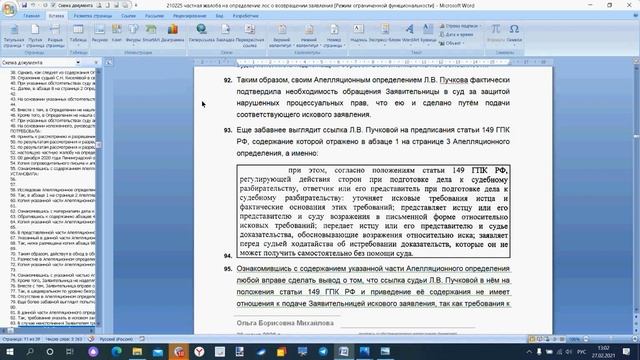Image resolution: width=640 pixels, height=360 pixels.
Task: Open Word Help icon on ribbon
Action: coord(636,16)
